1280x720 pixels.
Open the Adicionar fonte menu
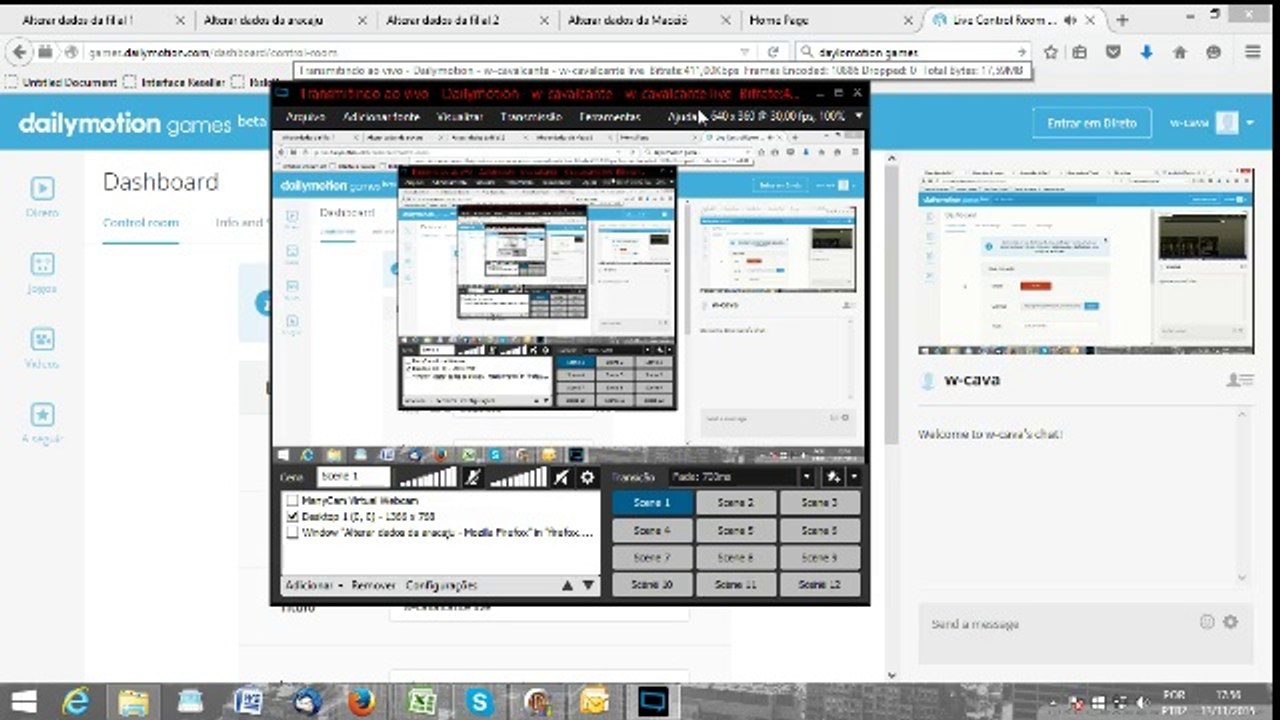pos(381,117)
